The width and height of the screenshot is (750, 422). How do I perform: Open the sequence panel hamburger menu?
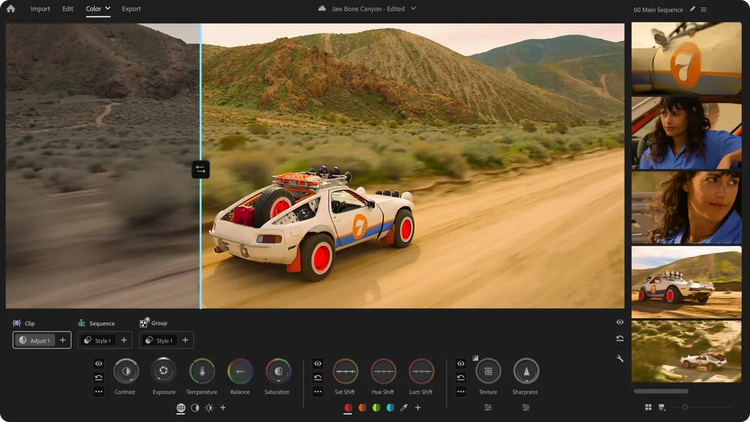point(704,9)
